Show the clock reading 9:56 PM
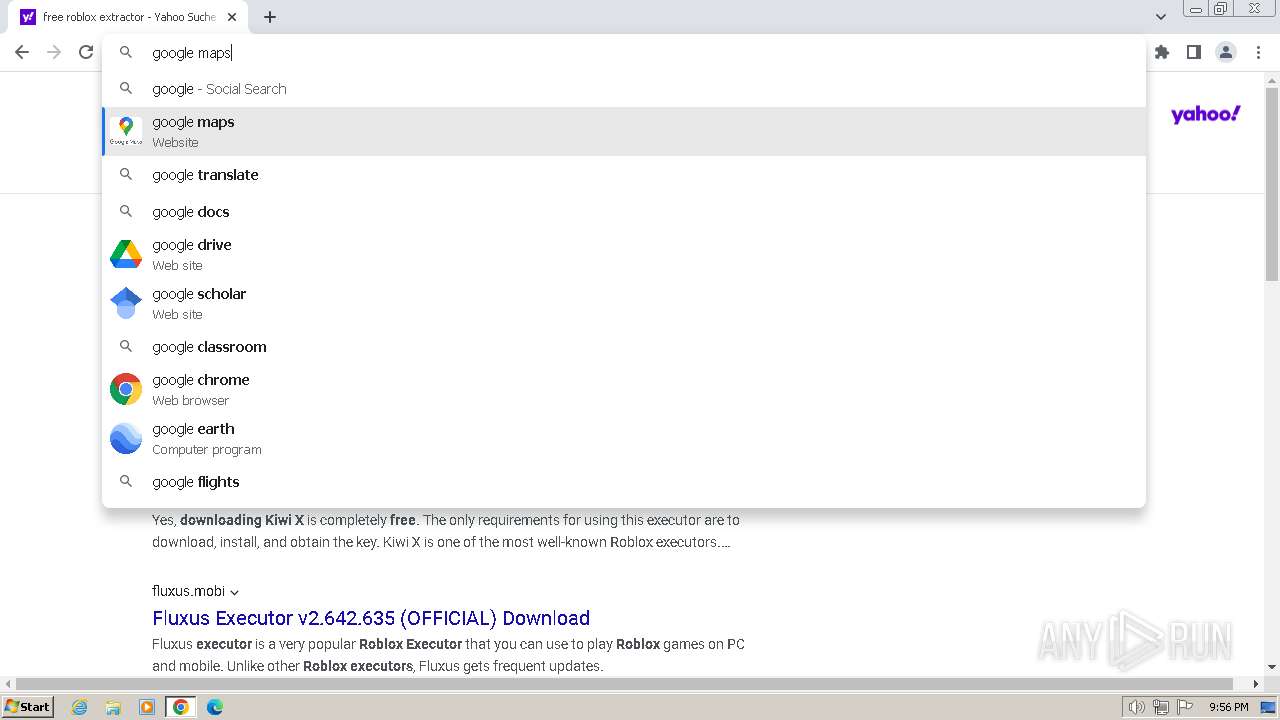1280x720 pixels. pos(1228,707)
